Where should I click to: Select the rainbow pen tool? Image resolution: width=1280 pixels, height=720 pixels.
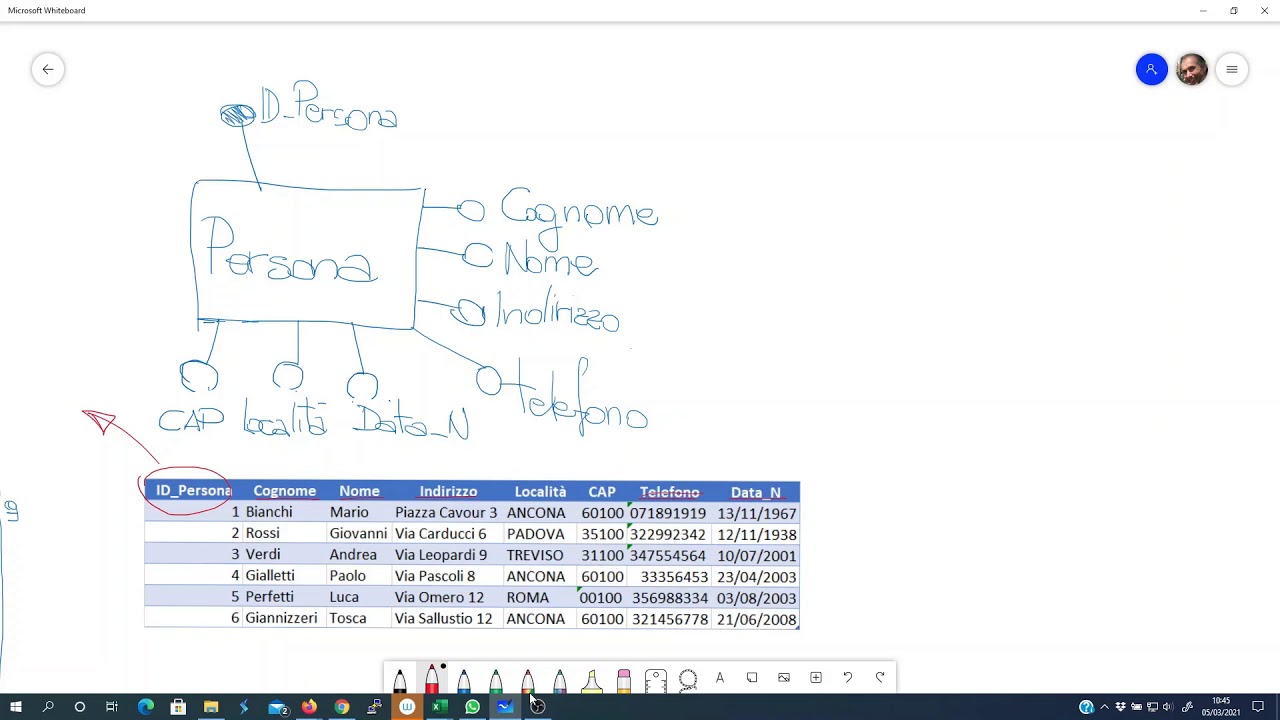point(528,679)
